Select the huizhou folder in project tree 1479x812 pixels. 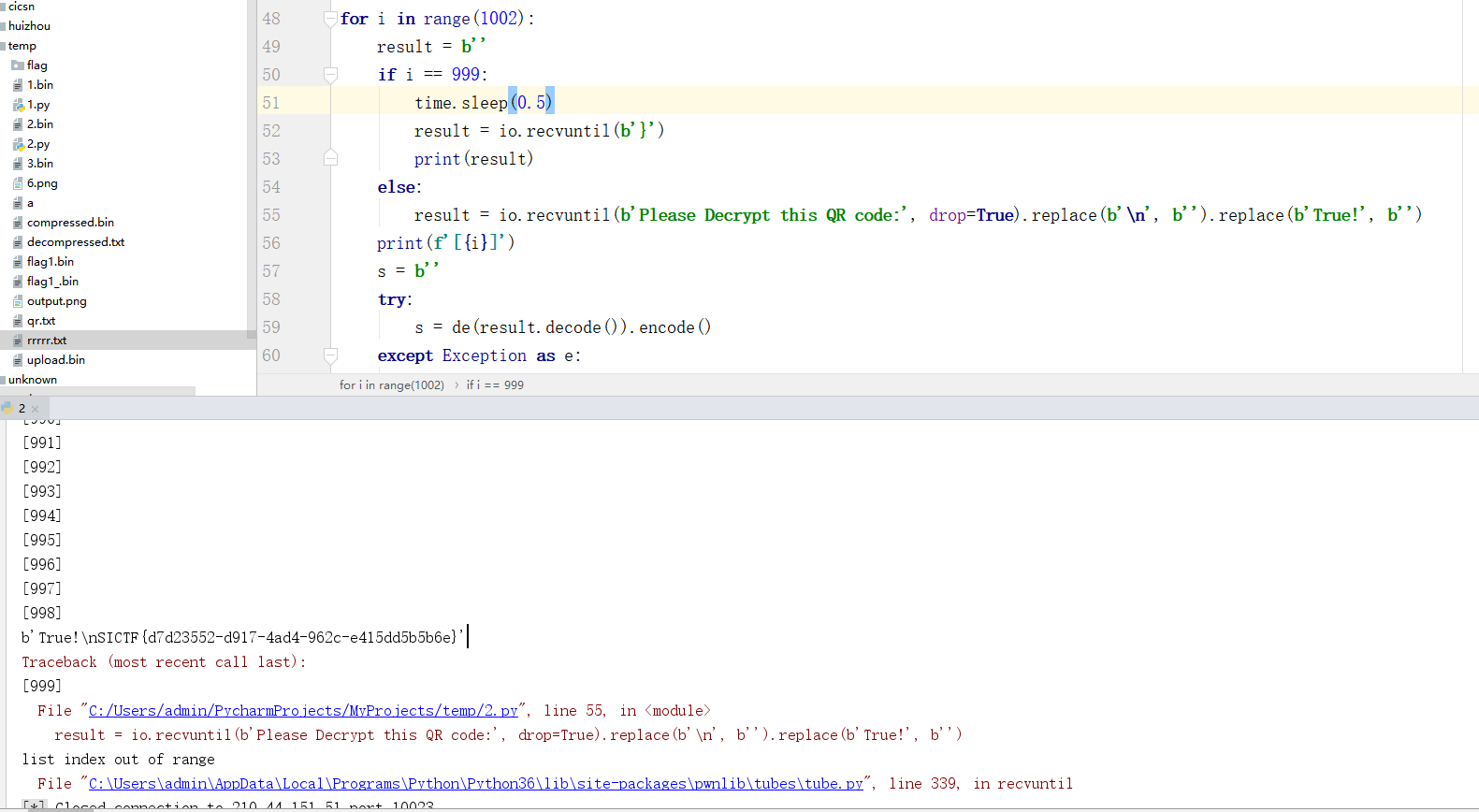[x=29, y=26]
